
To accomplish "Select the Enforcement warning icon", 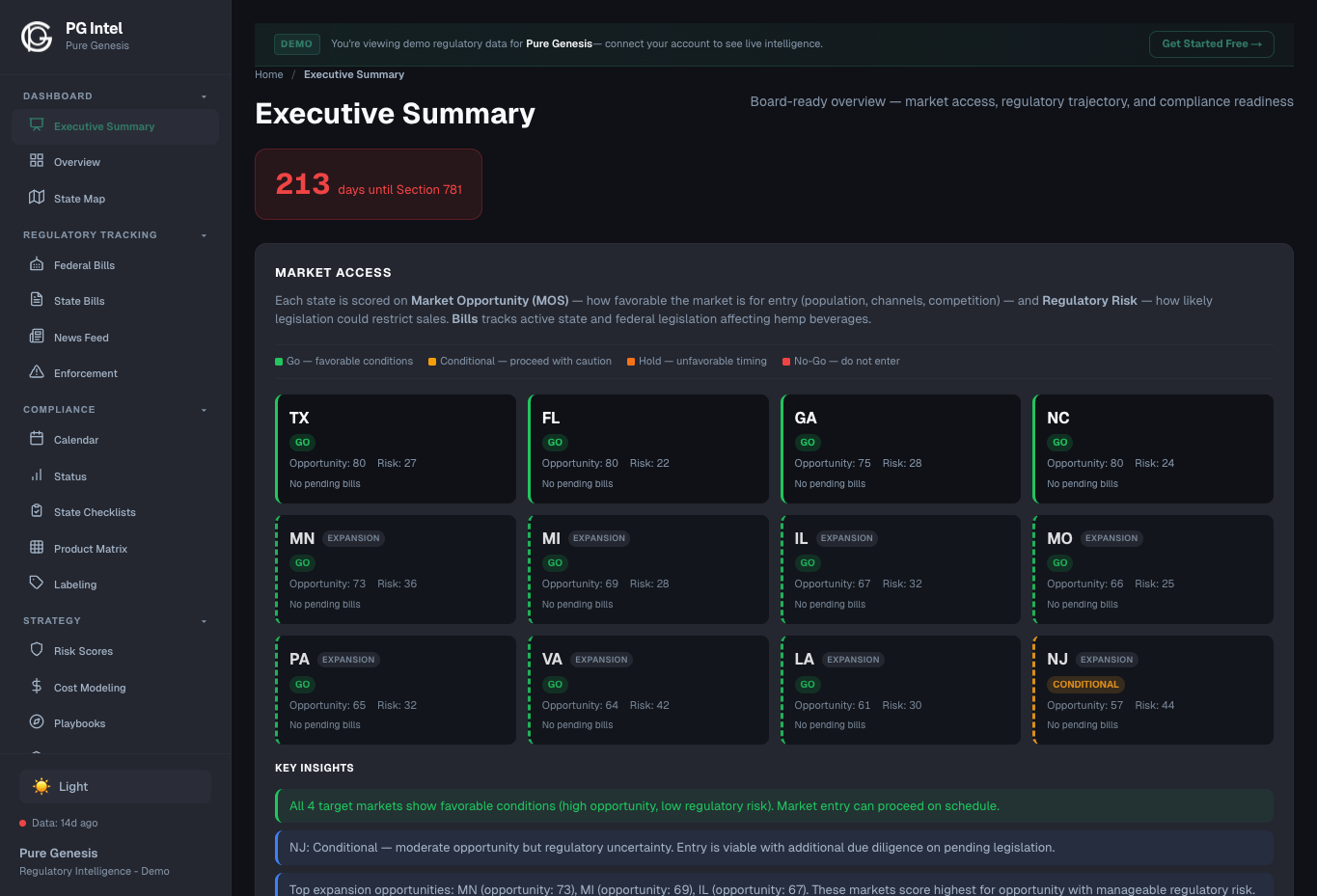I will click(35, 373).
